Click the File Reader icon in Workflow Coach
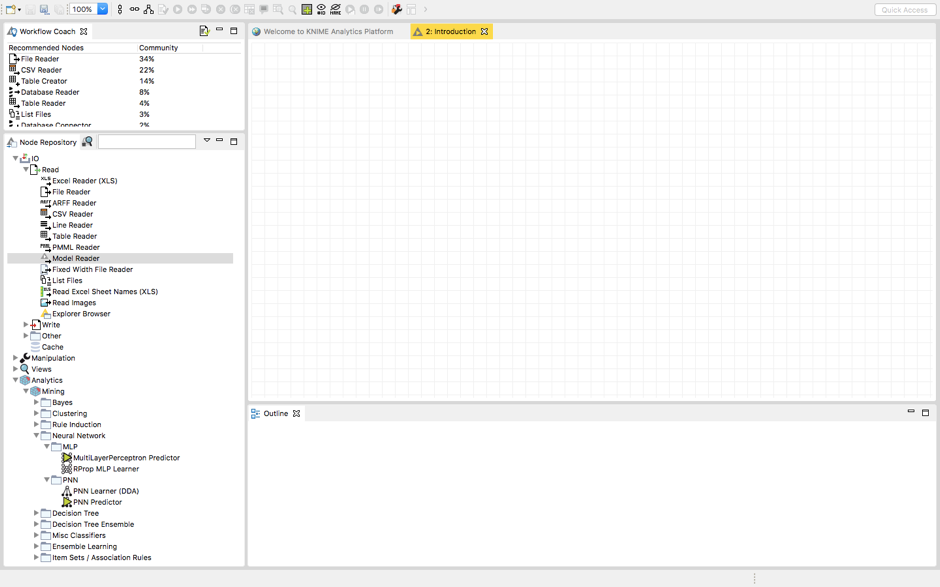940x587 pixels. (x=14, y=59)
